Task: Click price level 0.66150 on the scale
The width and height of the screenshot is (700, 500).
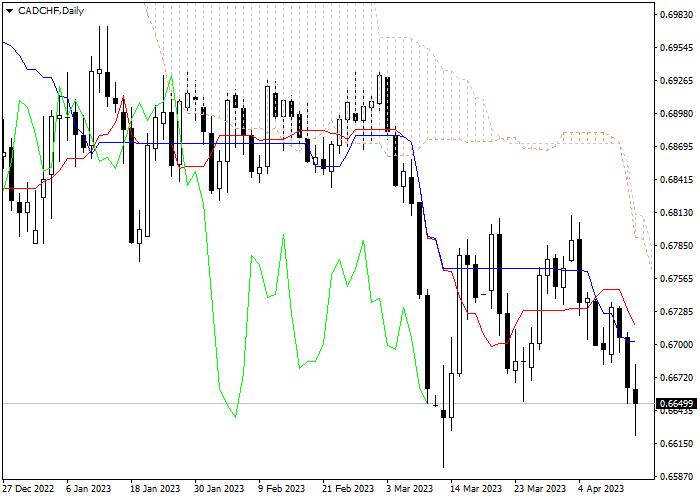Action: pos(676,444)
